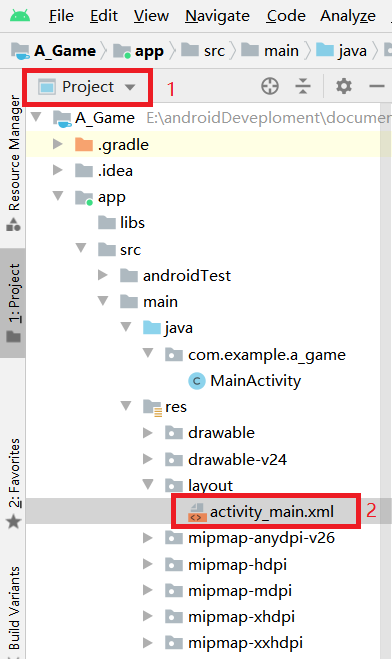Viewport: 392px width, 659px height.
Task: Expand the drawable folder arrow
Action: pos(147,432)
